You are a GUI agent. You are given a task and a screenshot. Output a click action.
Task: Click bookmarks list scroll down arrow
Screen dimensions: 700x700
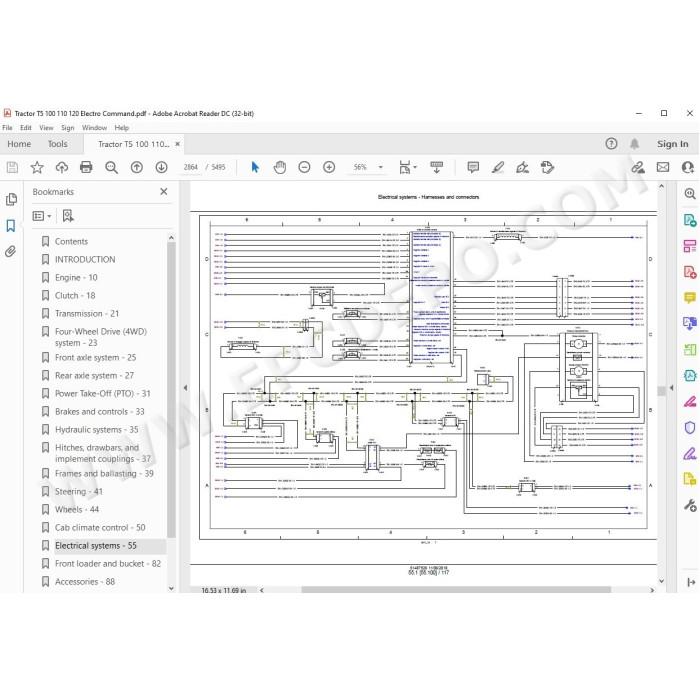(171, 588)
